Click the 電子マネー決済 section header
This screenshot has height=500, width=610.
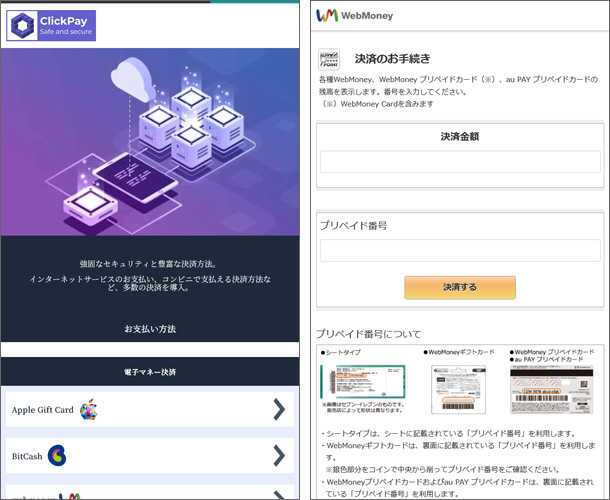(x=150, y=372)
